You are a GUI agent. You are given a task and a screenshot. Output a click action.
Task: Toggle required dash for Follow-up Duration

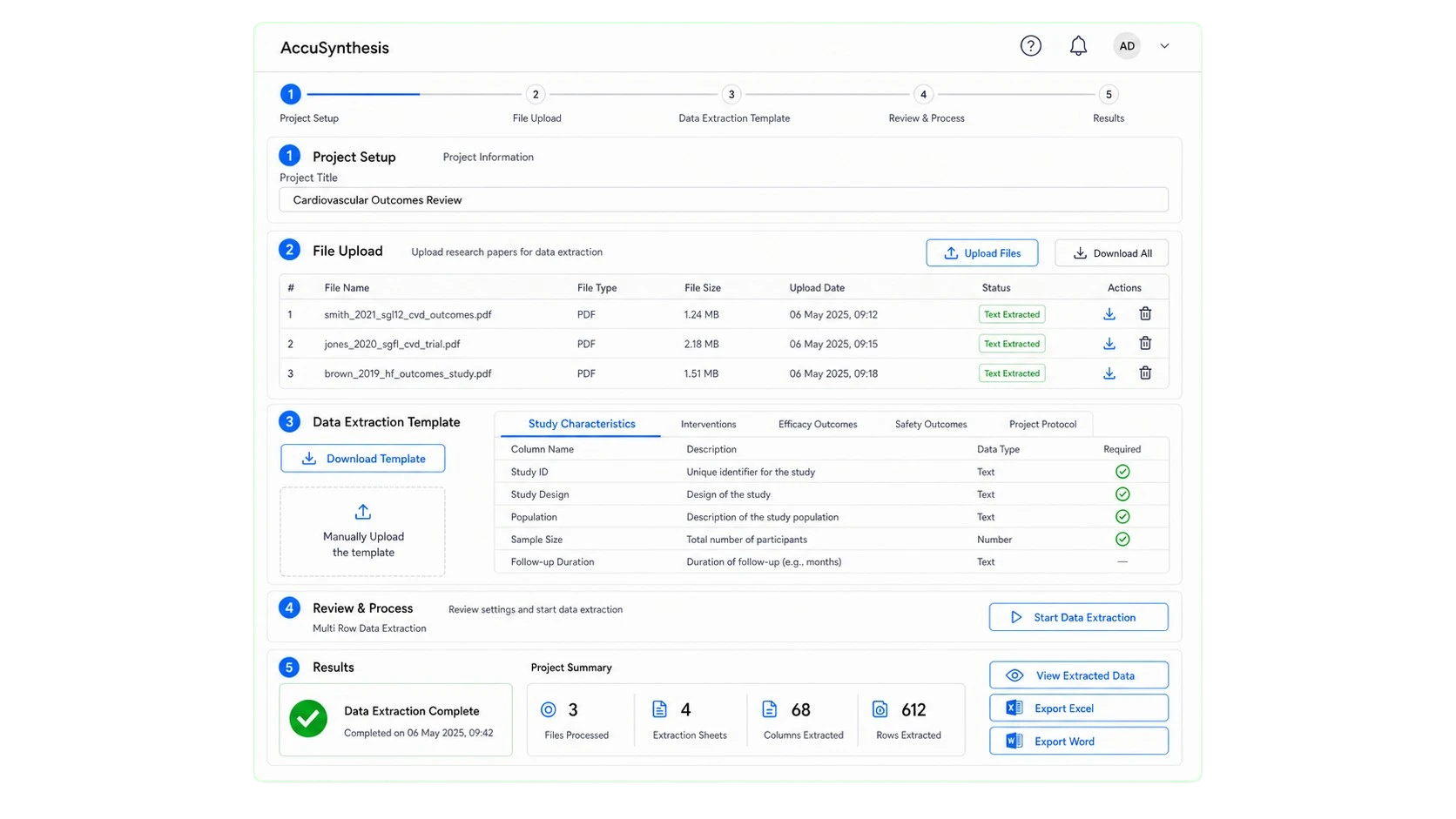click(1122, 562)
